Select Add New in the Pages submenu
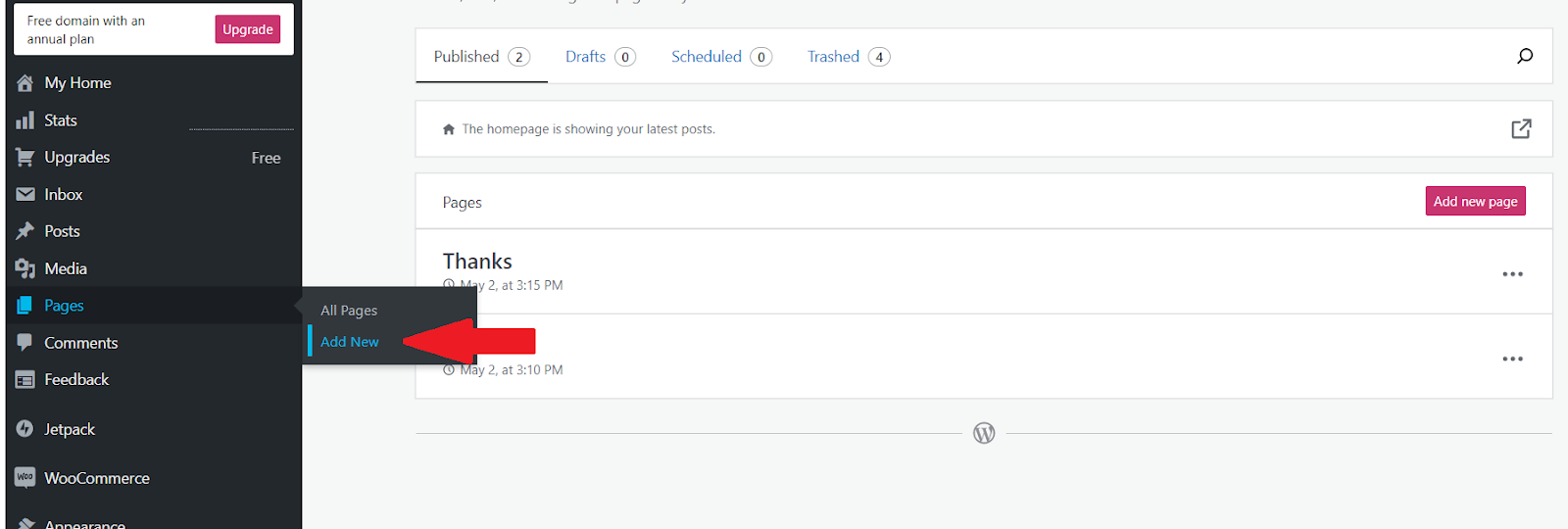This screenshot has width=1568, height=529. [x=350, y=342]
